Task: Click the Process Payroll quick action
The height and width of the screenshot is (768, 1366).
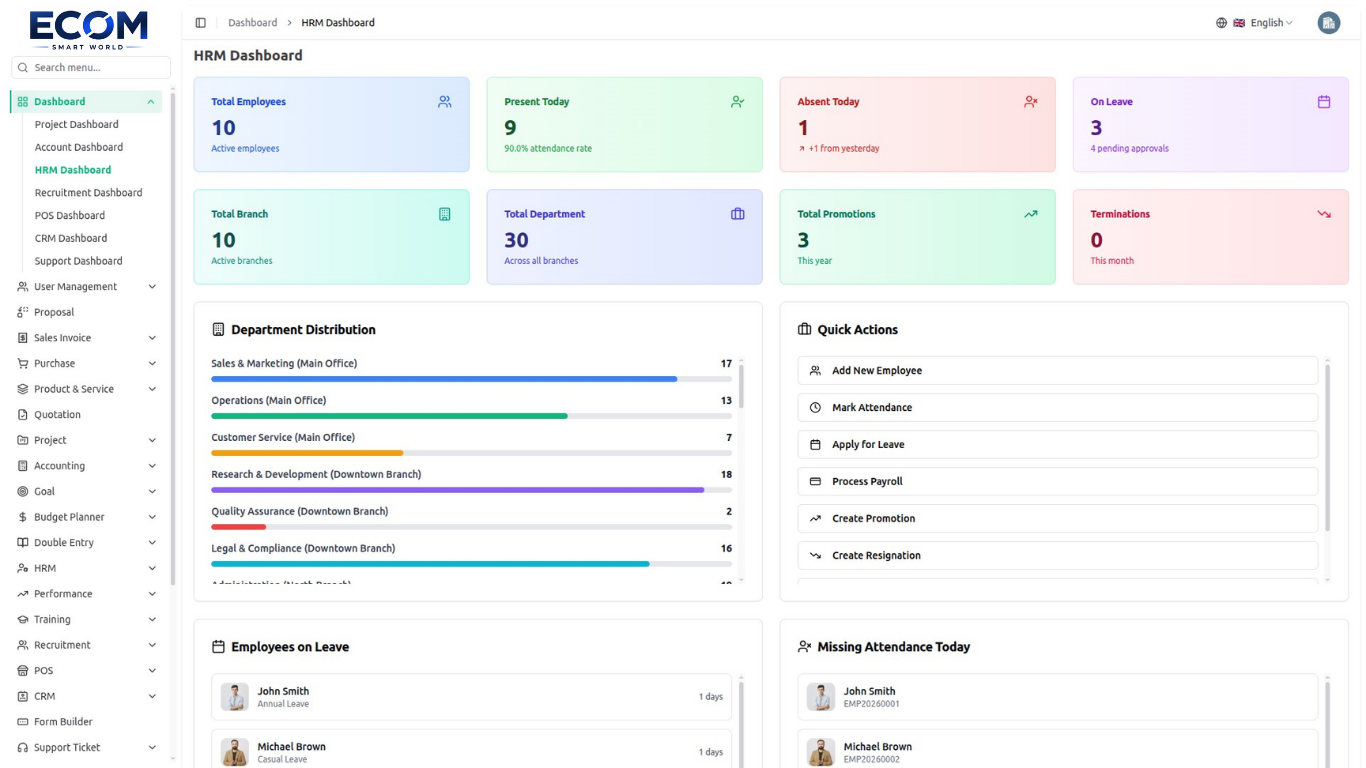Action: (1058, 482)
